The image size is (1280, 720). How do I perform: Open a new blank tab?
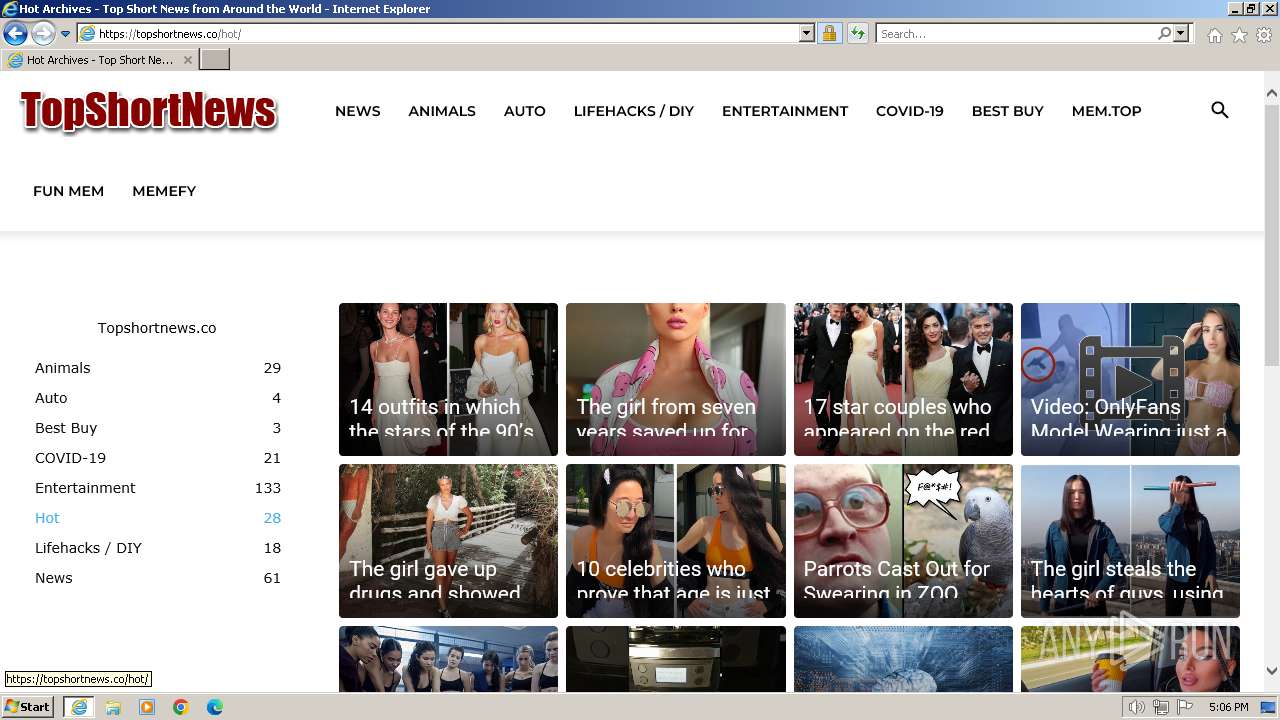pyautogui.click(x=215, y=60)
